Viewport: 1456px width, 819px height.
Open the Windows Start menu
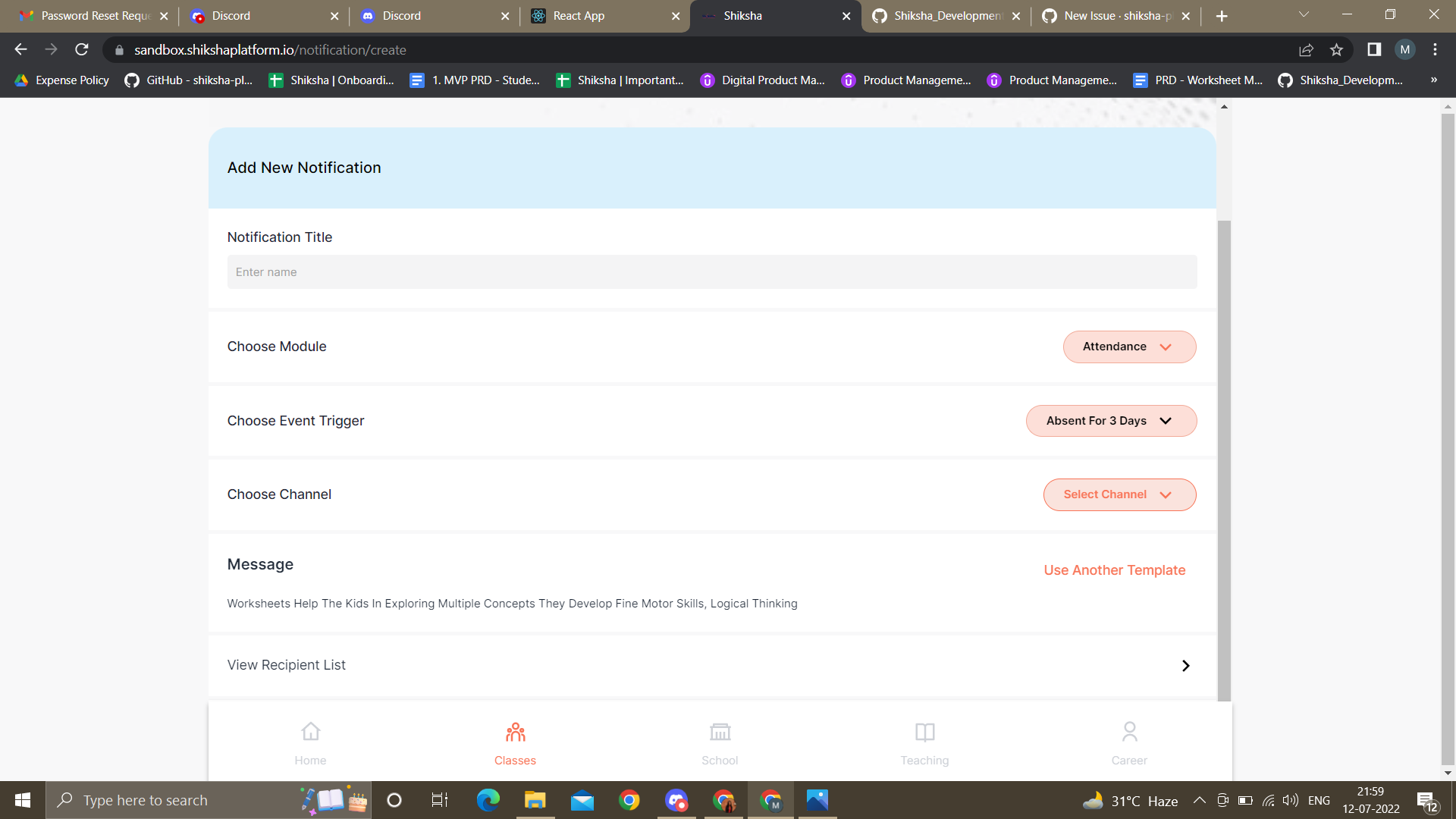click(x=22, y=799)
